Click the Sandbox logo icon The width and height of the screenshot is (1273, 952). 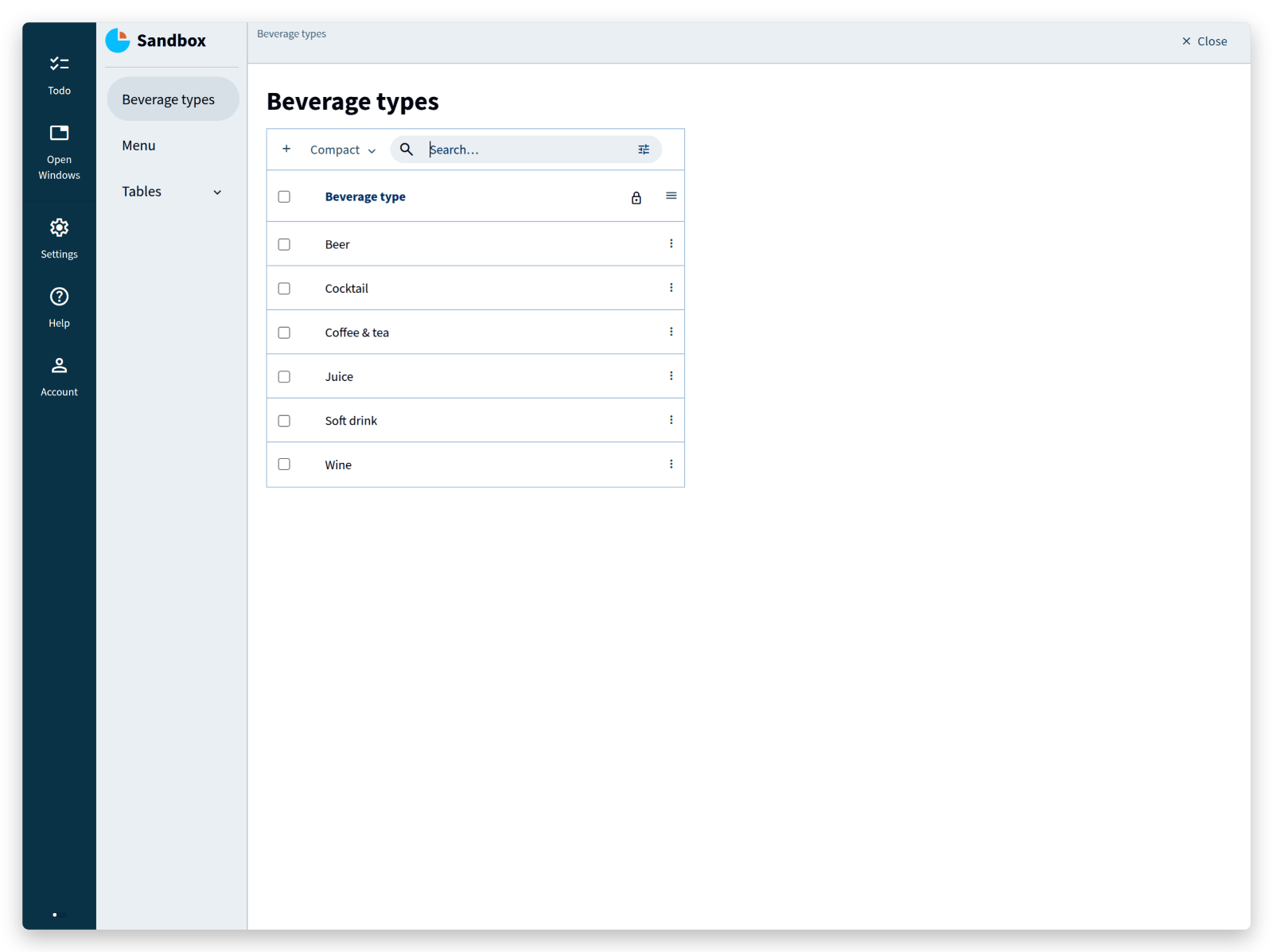(118, 41)
